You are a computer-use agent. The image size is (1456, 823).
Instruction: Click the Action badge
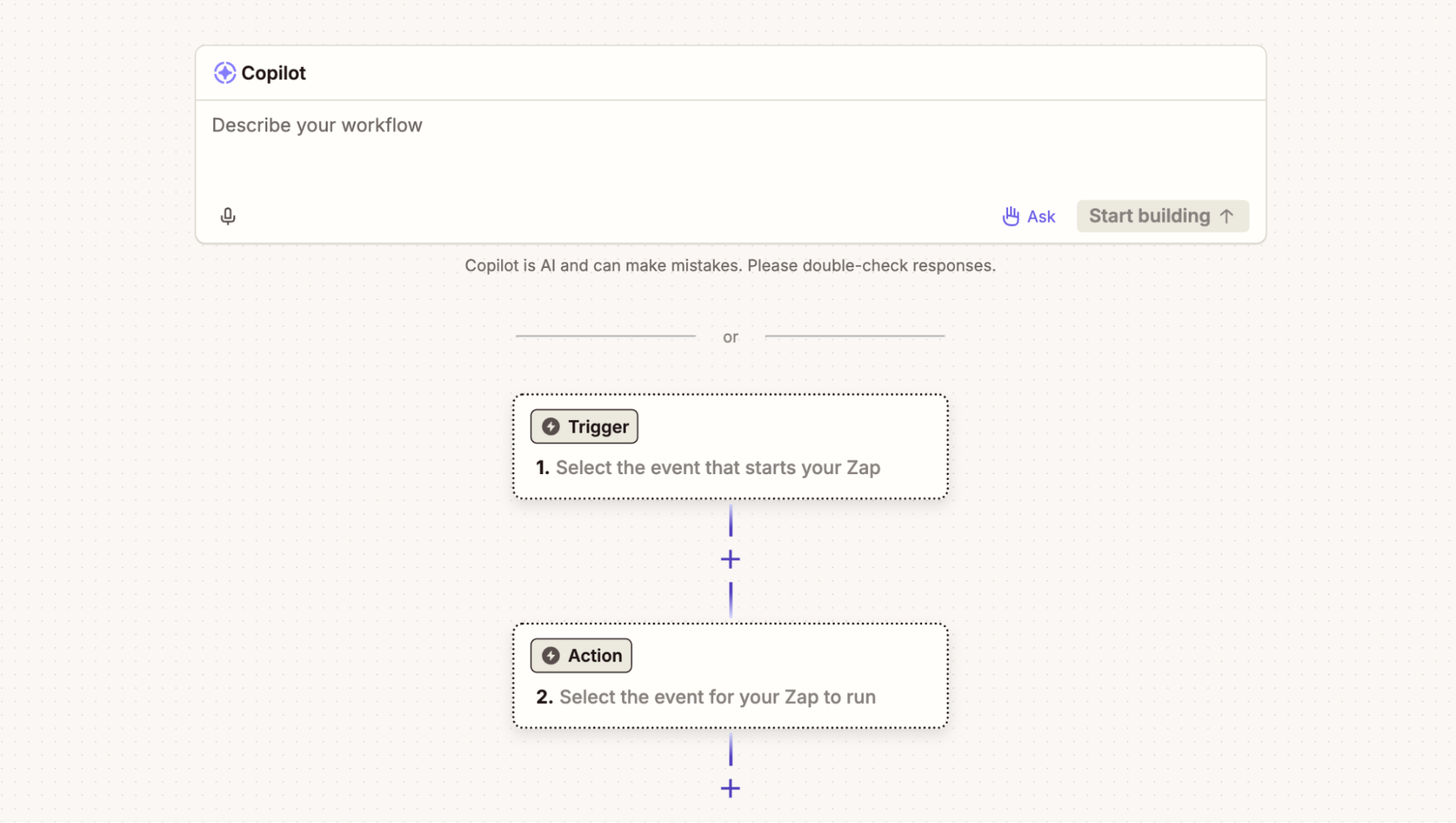[x=581, y=655]
